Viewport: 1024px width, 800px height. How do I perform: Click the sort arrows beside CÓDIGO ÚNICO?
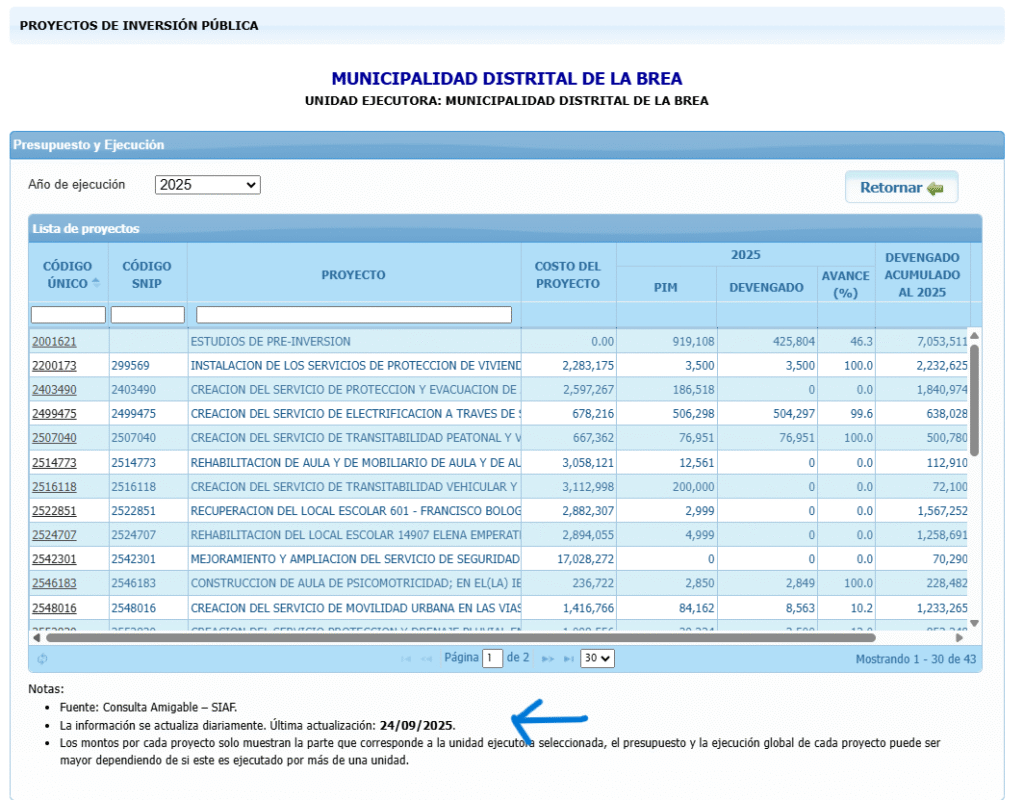click(96, 283)
